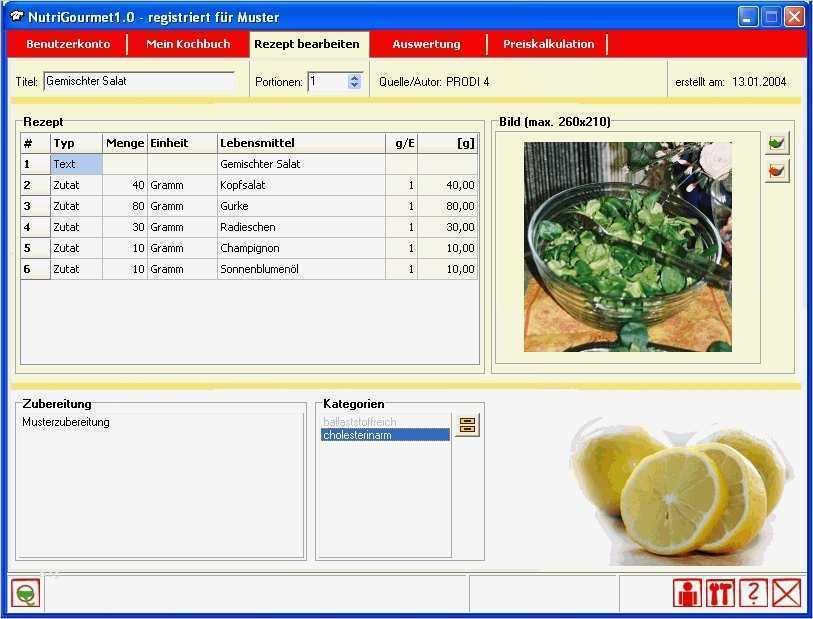Click the 80,00 weight cell

point(447,206)
